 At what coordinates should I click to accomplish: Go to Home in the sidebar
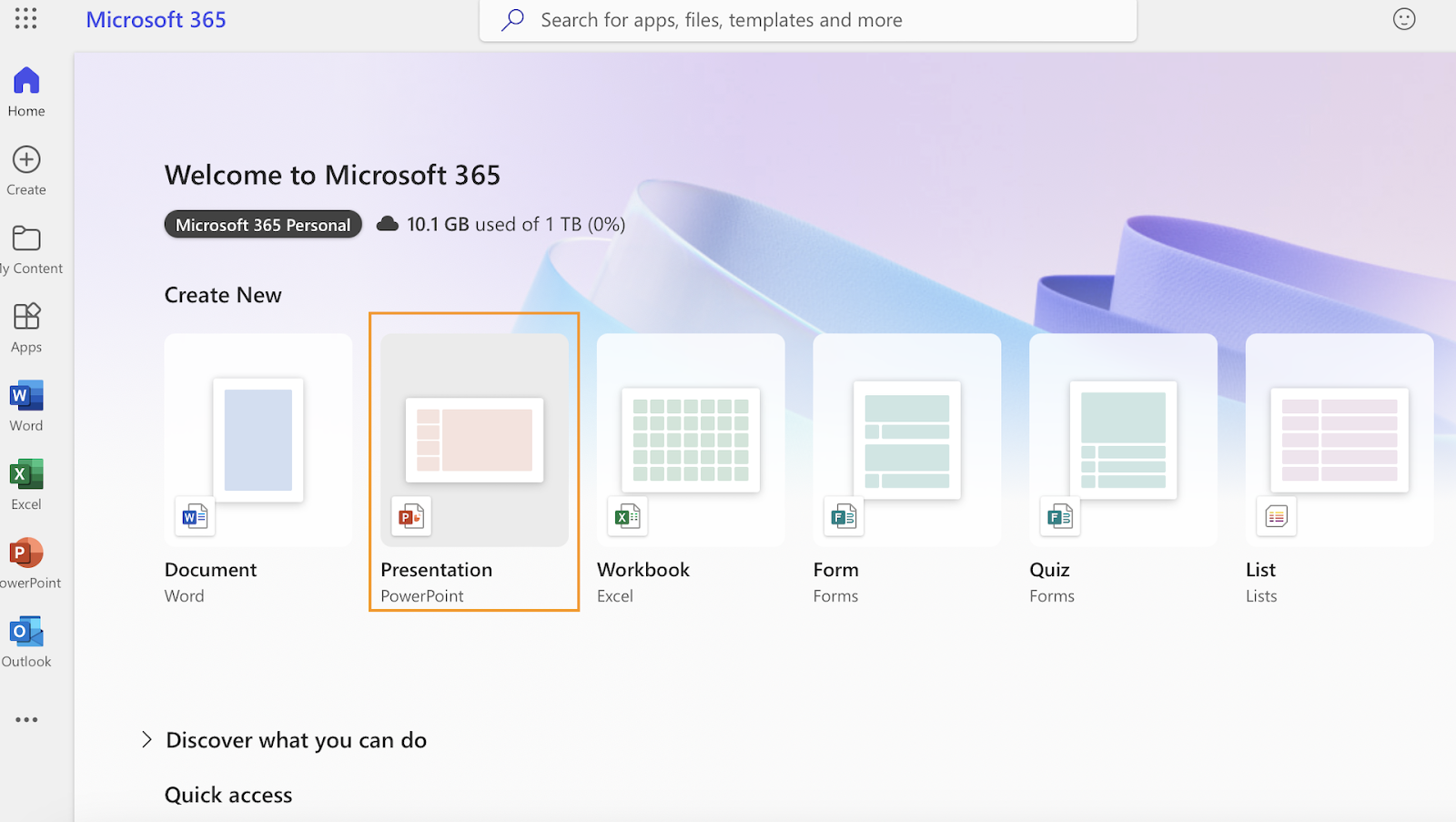click(x=26, y=92)
